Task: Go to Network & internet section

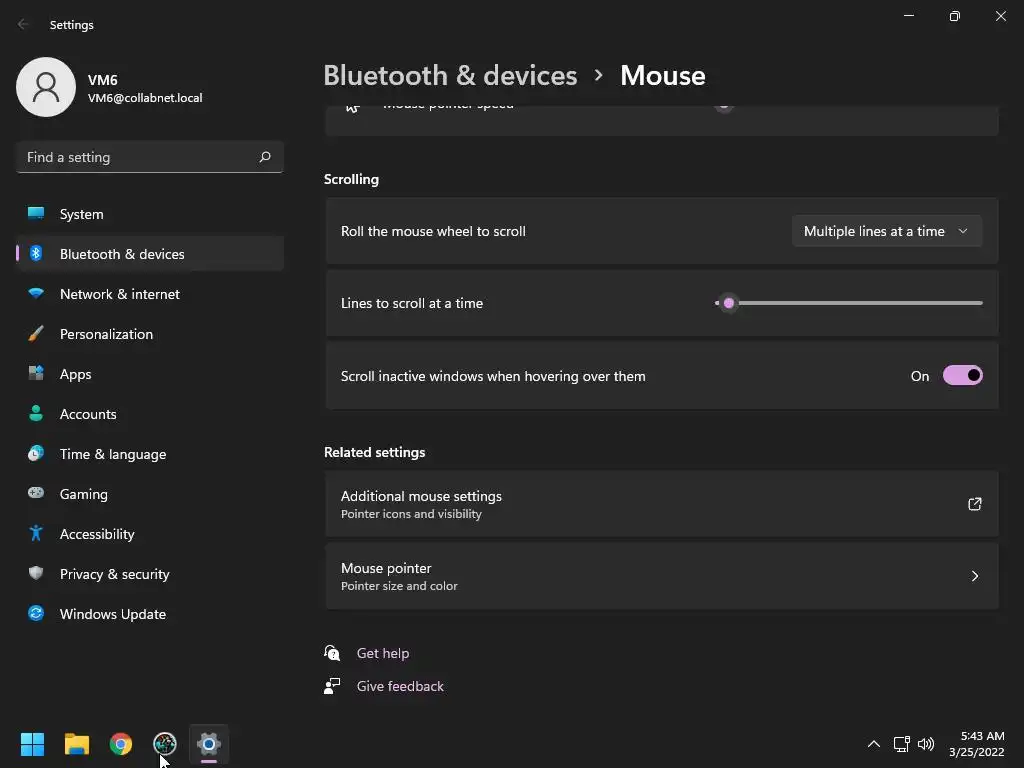Action: coord(119,294)
